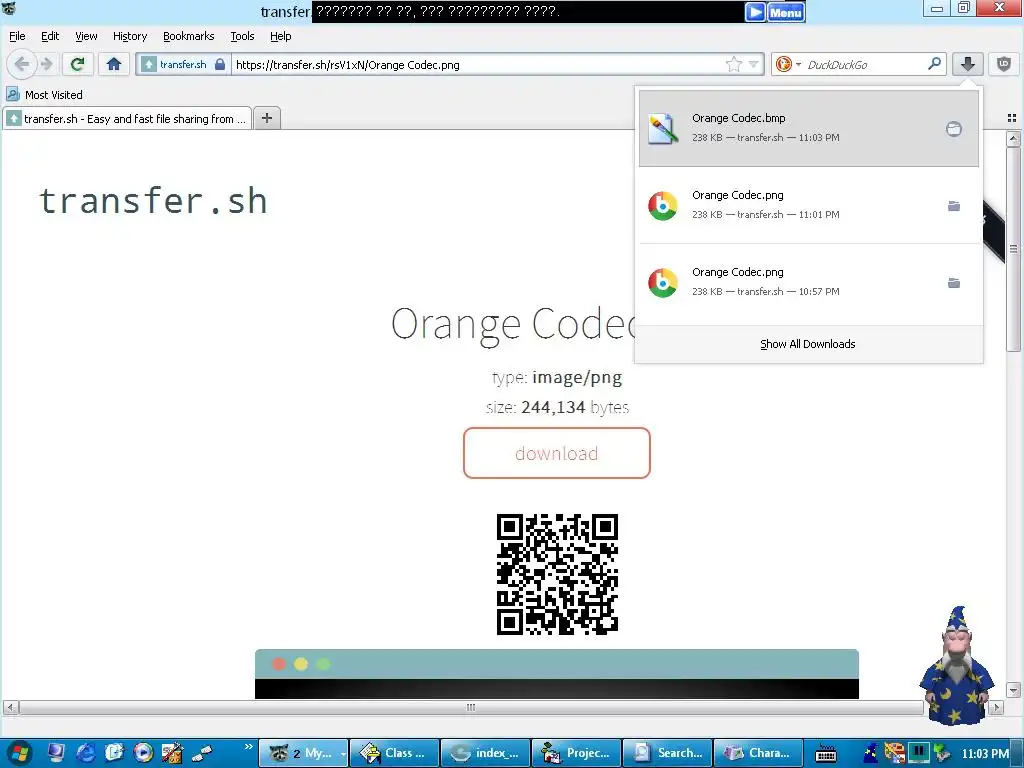Click the vertical scrollbar down arrow

pos(1013,690)
